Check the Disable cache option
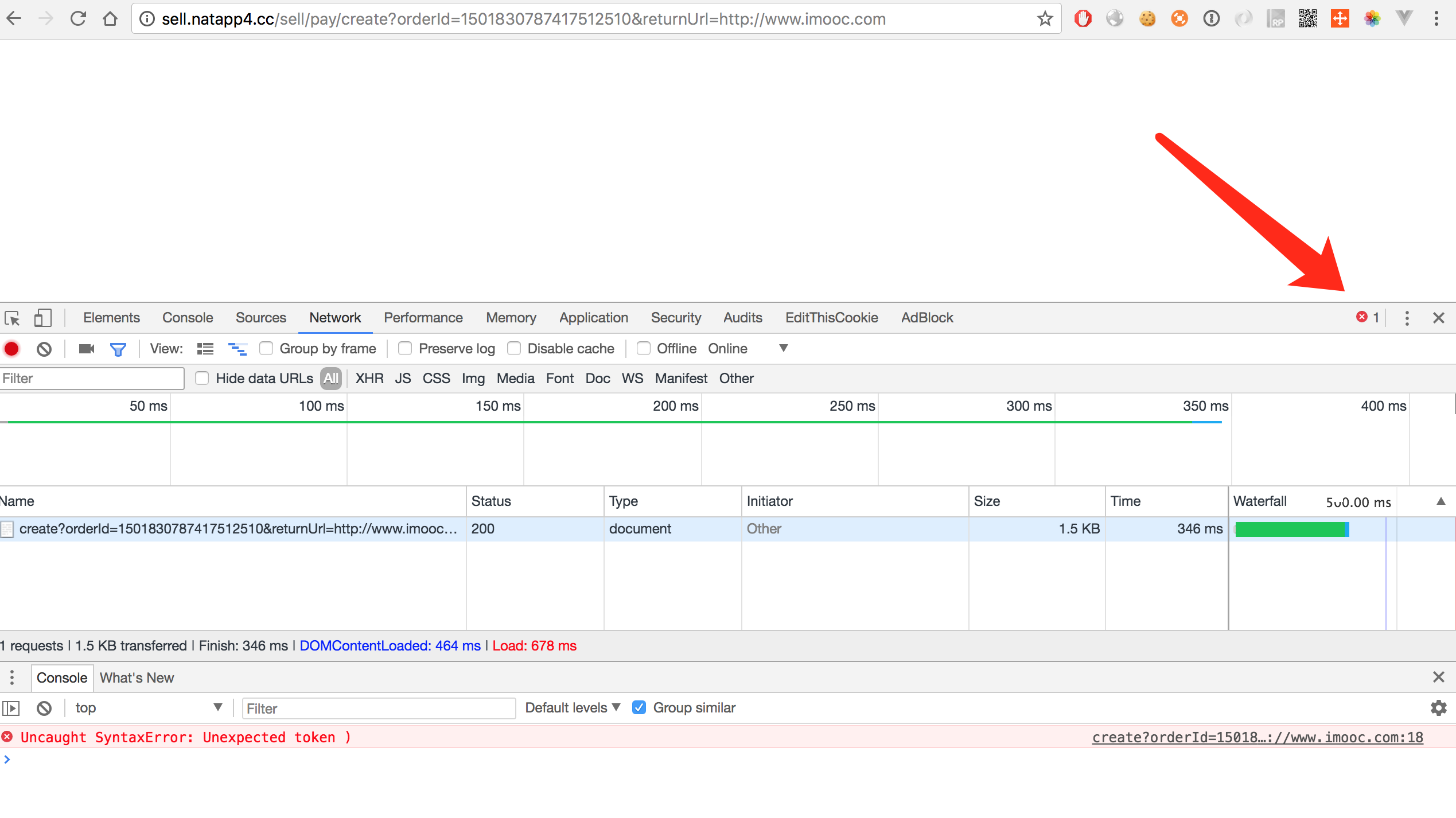This screenshot has width=1456, height=818. click(514, 349)
